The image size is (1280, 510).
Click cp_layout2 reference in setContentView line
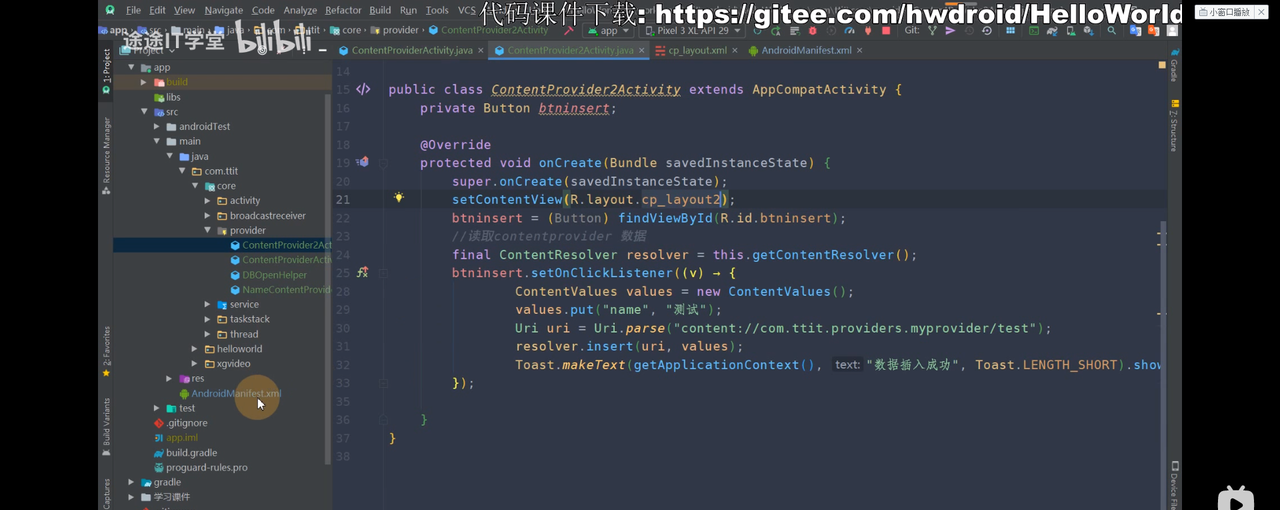click(x=681, y=199)
